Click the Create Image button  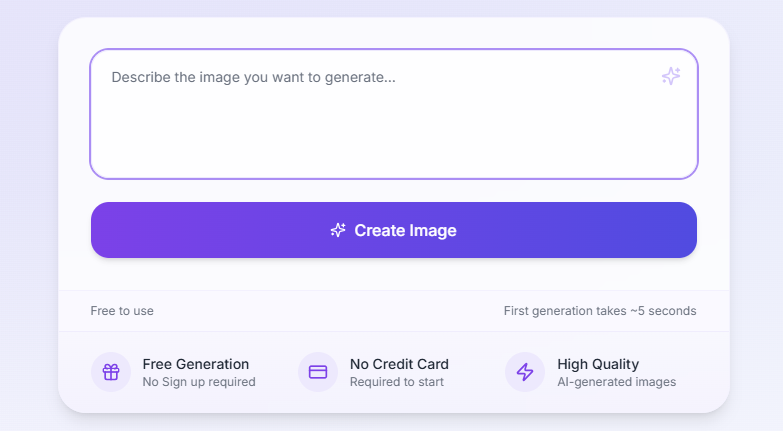point(393,230)
